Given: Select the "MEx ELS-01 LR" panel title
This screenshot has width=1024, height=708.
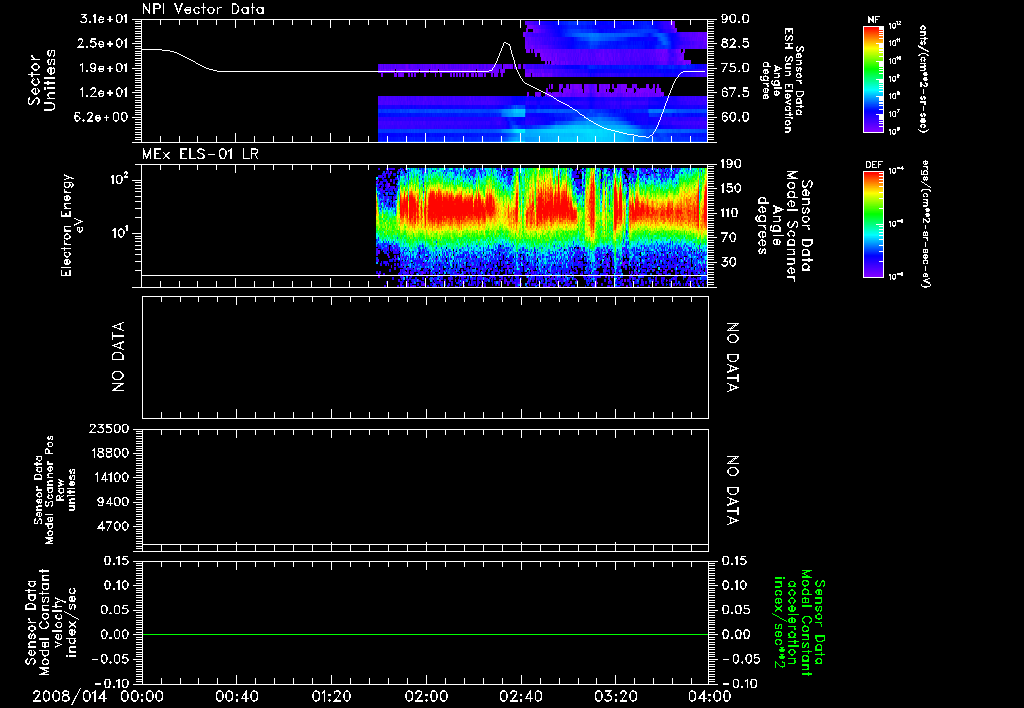Looking at the screenshot, I should pos(200,154).
